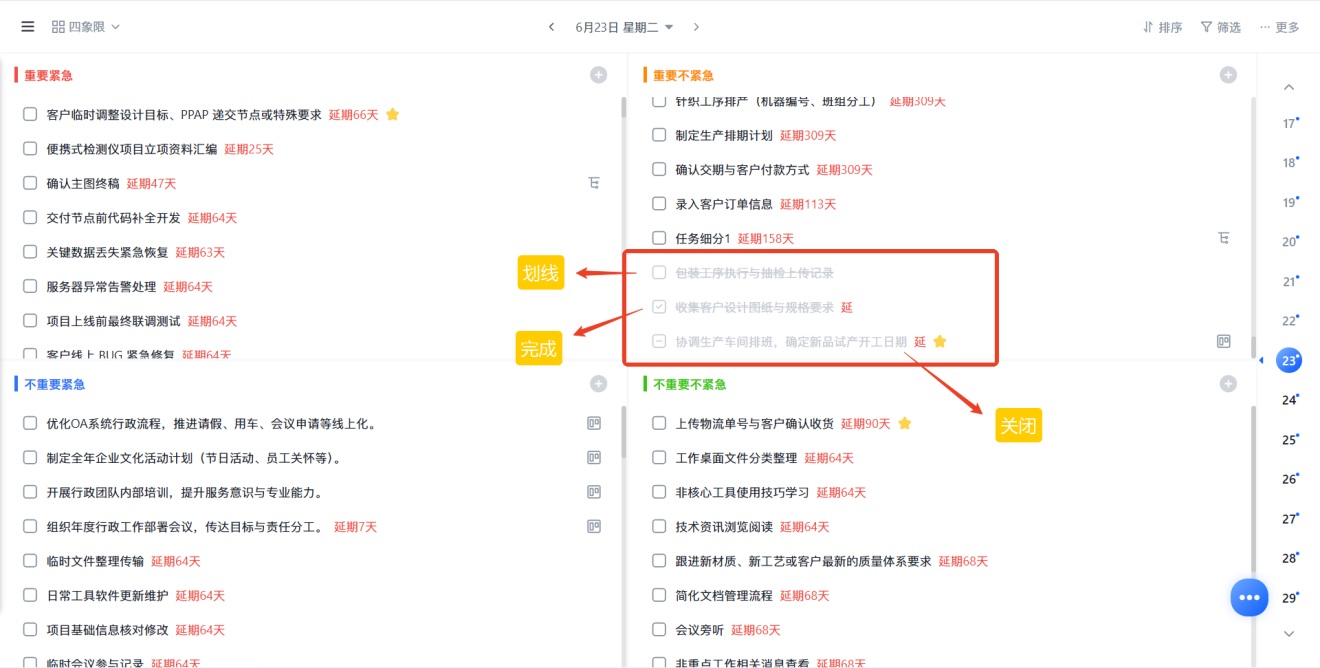Check off 跟进新材质、新工艺 task
1320x668 pixels.
(x=659, y=561)
